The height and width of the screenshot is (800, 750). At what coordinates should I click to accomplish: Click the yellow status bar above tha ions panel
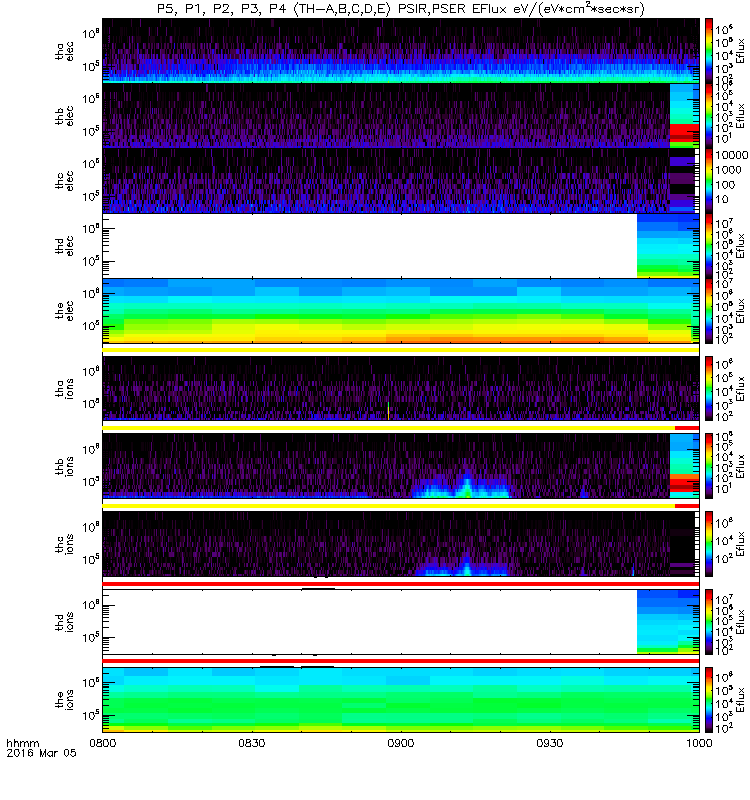click(401, 350)
